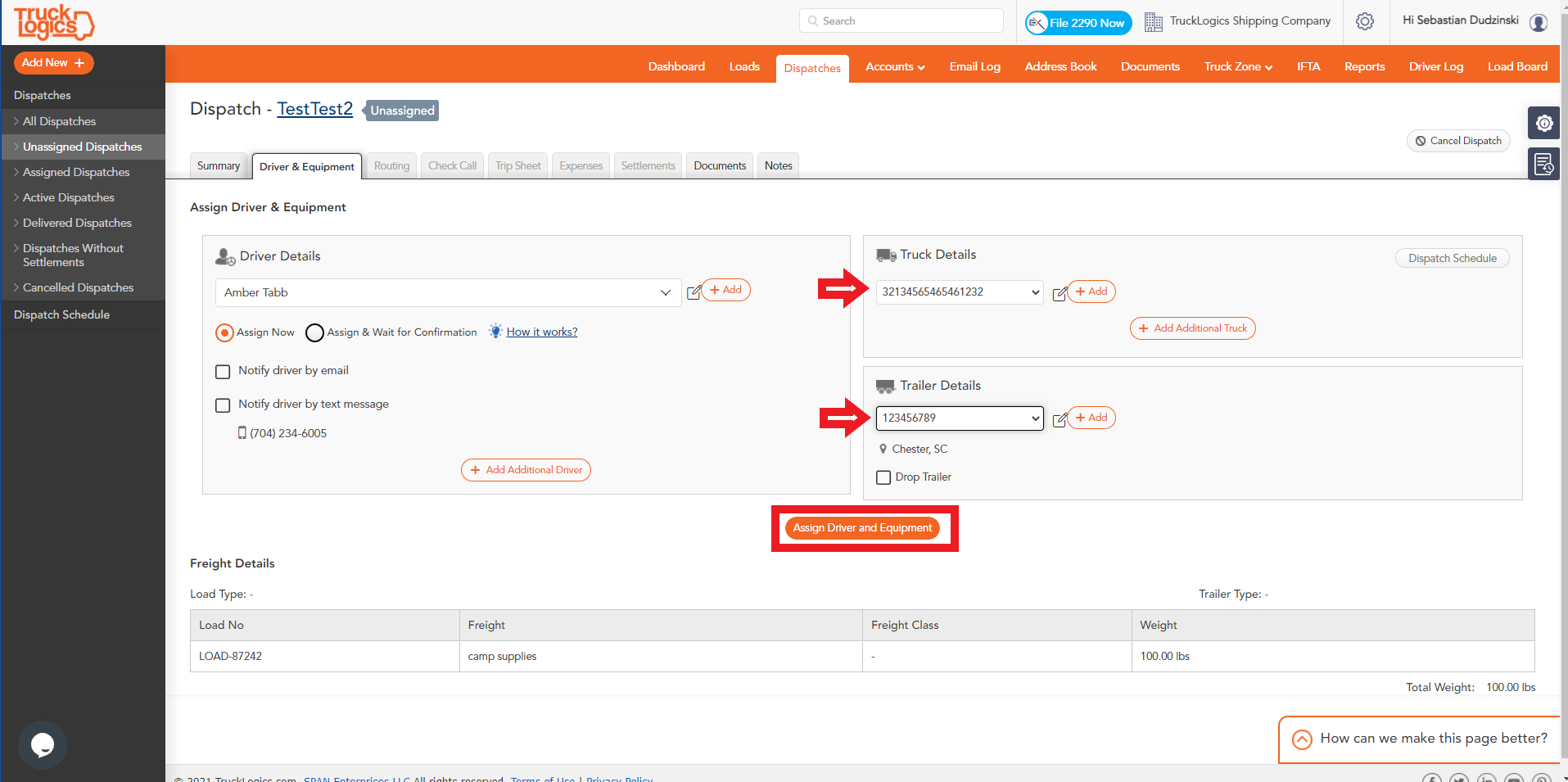Viewport: 1568px width, 782px height.
Task: Switch to the Documents dispatch tab
Action: point(720,165)
